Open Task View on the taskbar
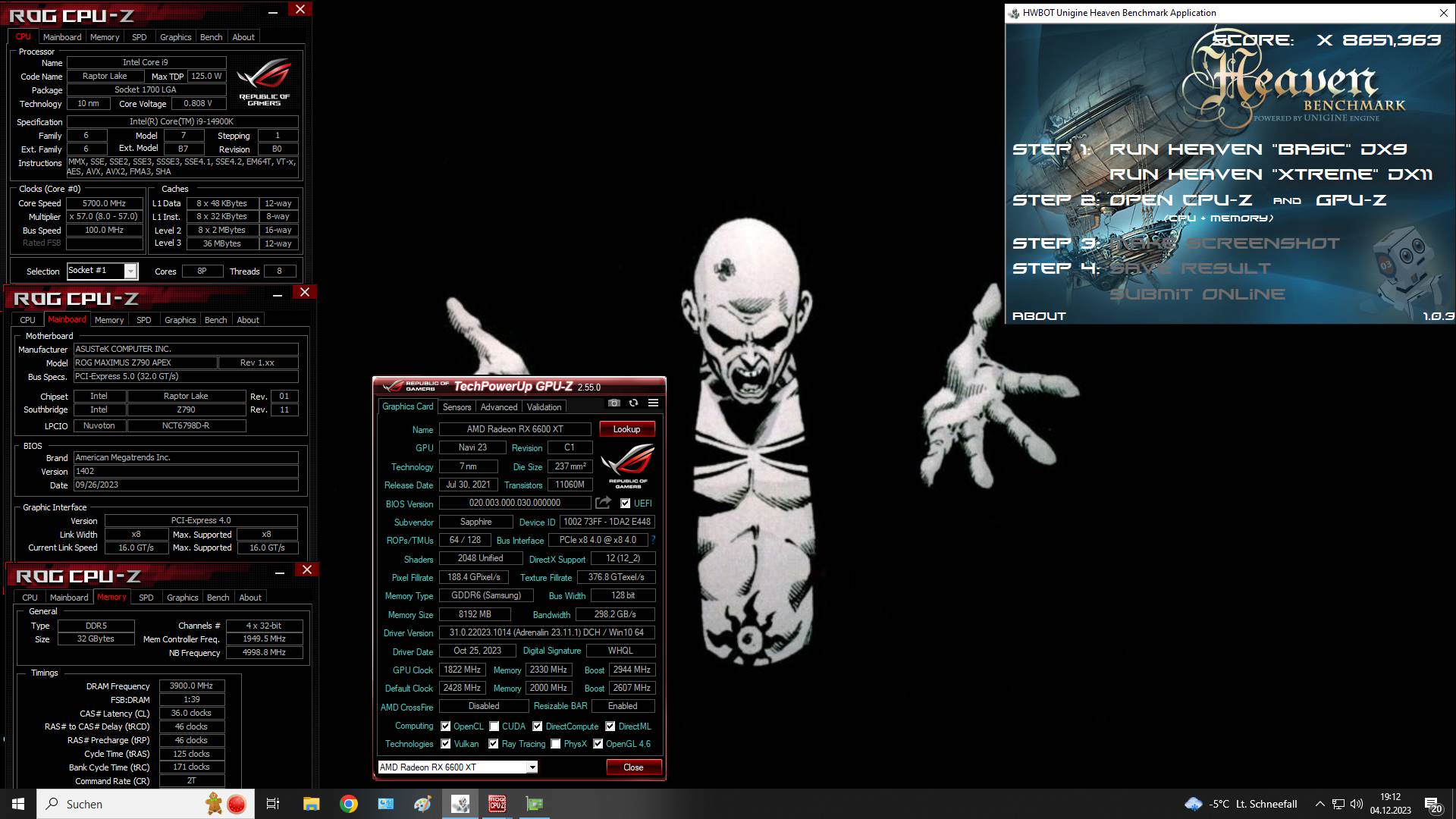Viewport: 1456px width, 819px height. tap(273, 804)
